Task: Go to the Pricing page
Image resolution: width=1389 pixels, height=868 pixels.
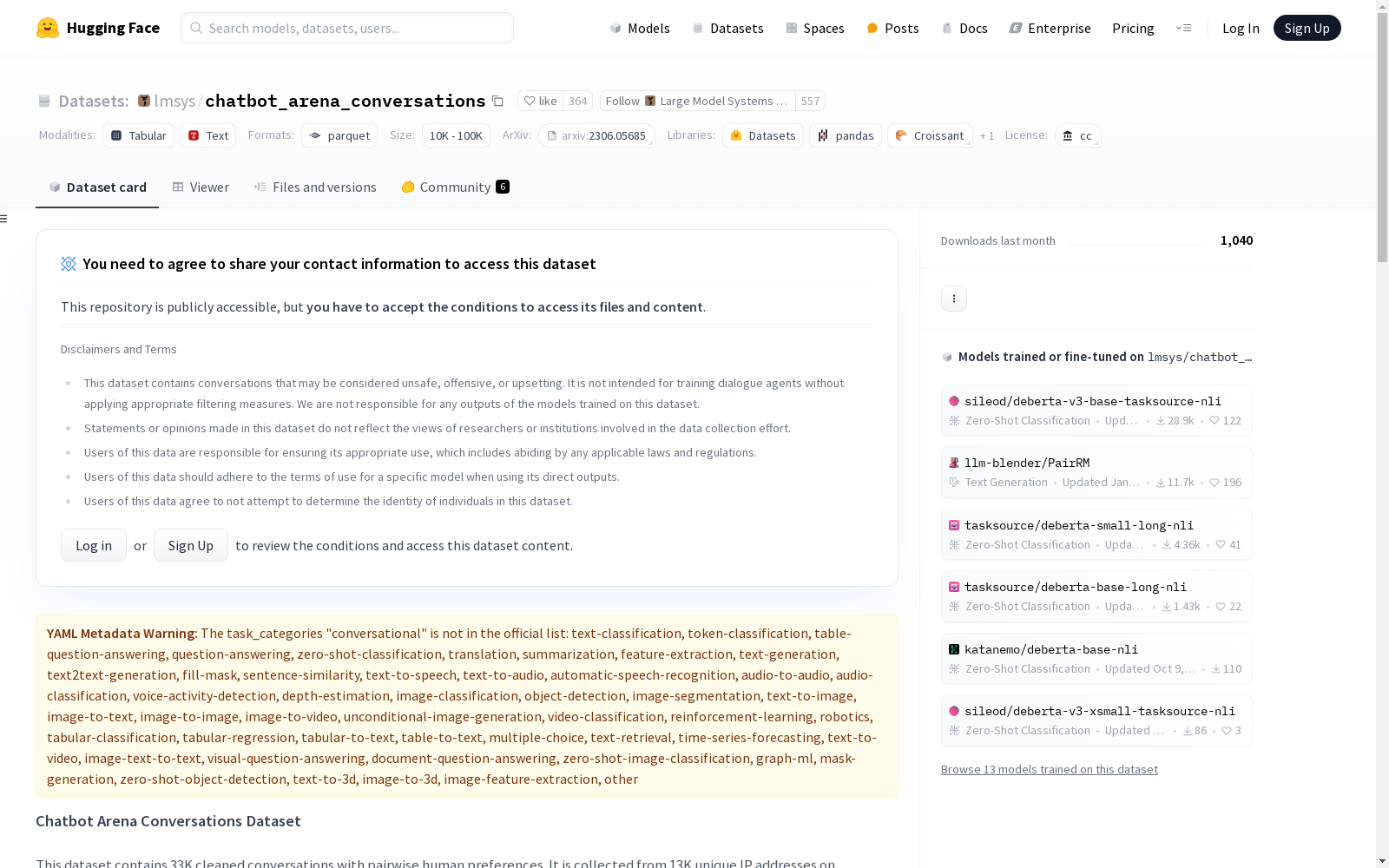Action: [1133, 28]
